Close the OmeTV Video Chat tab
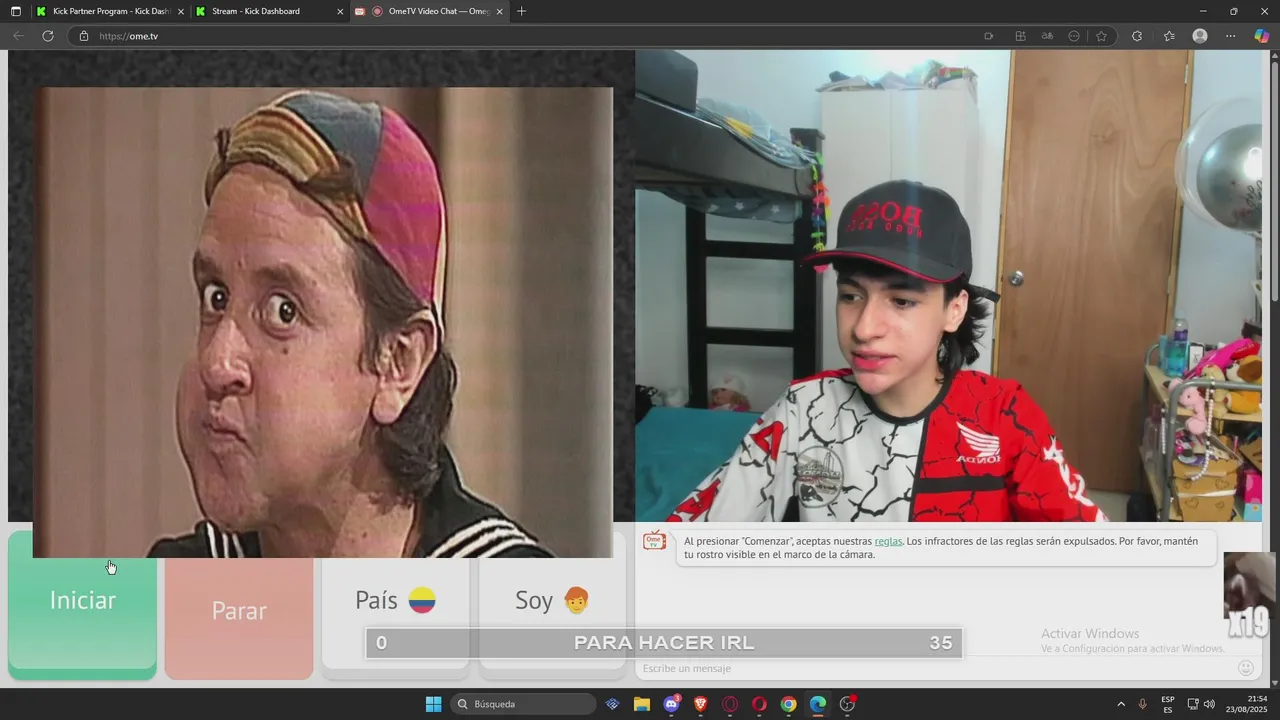 [x=499, y=12]
